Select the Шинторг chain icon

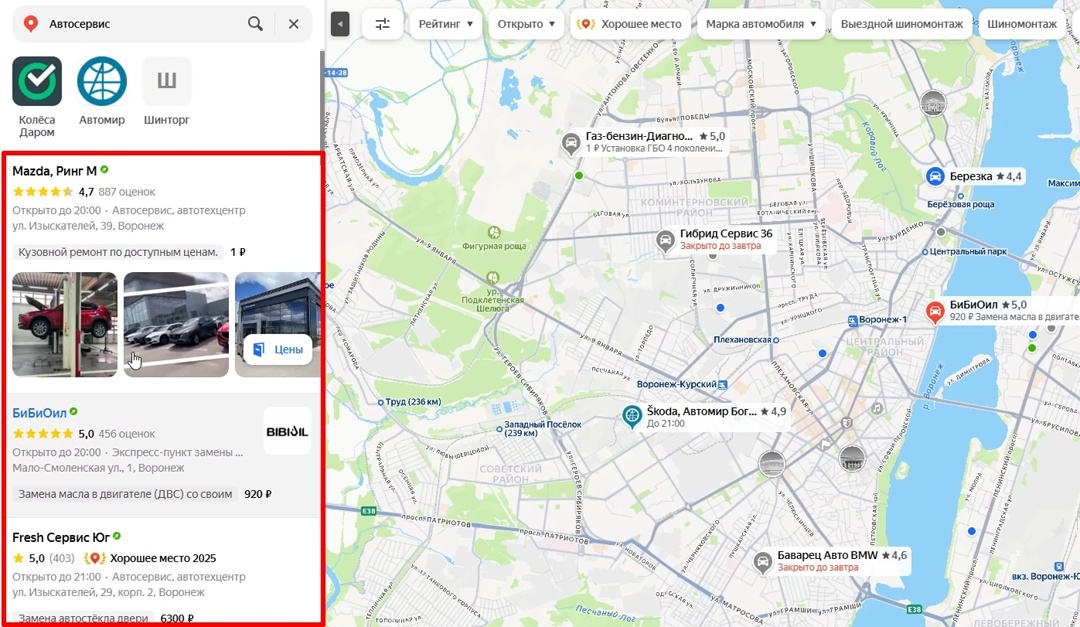pyautogui.click(x=167, y=81)
